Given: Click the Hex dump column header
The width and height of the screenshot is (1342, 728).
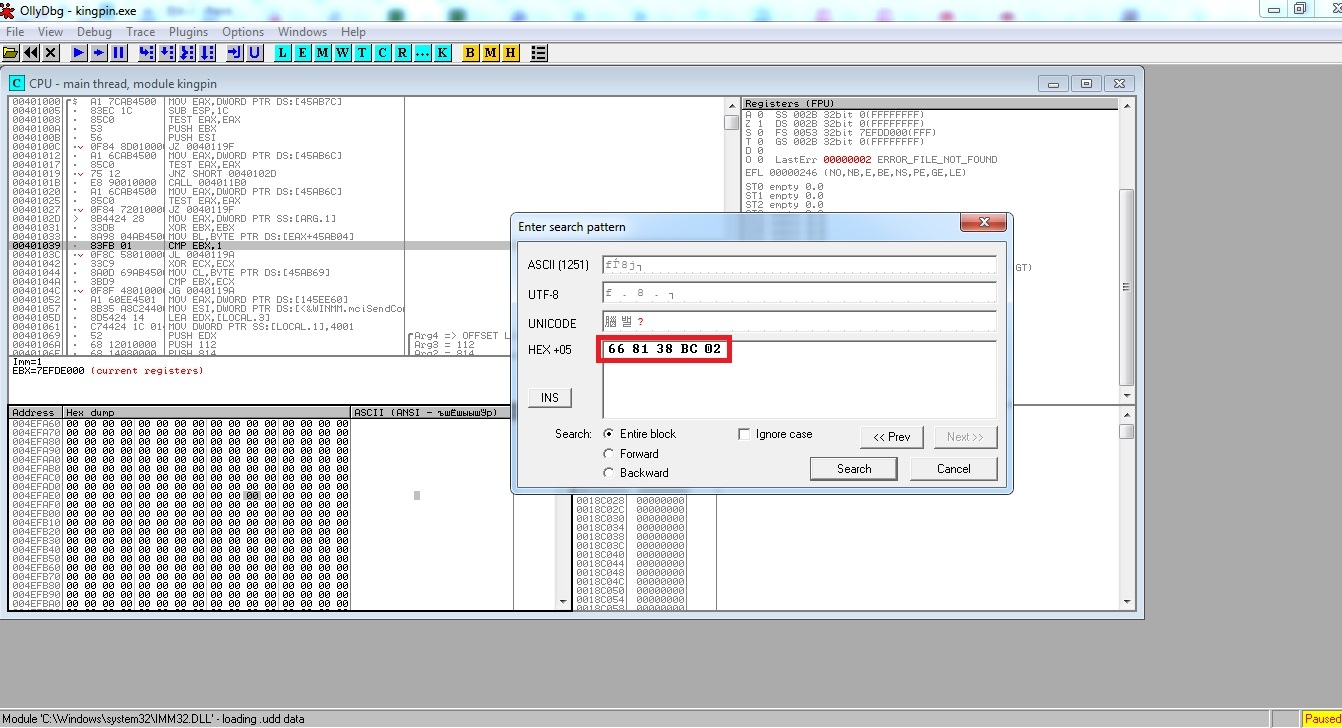Looking at the screenshot, I should [207, 412].
